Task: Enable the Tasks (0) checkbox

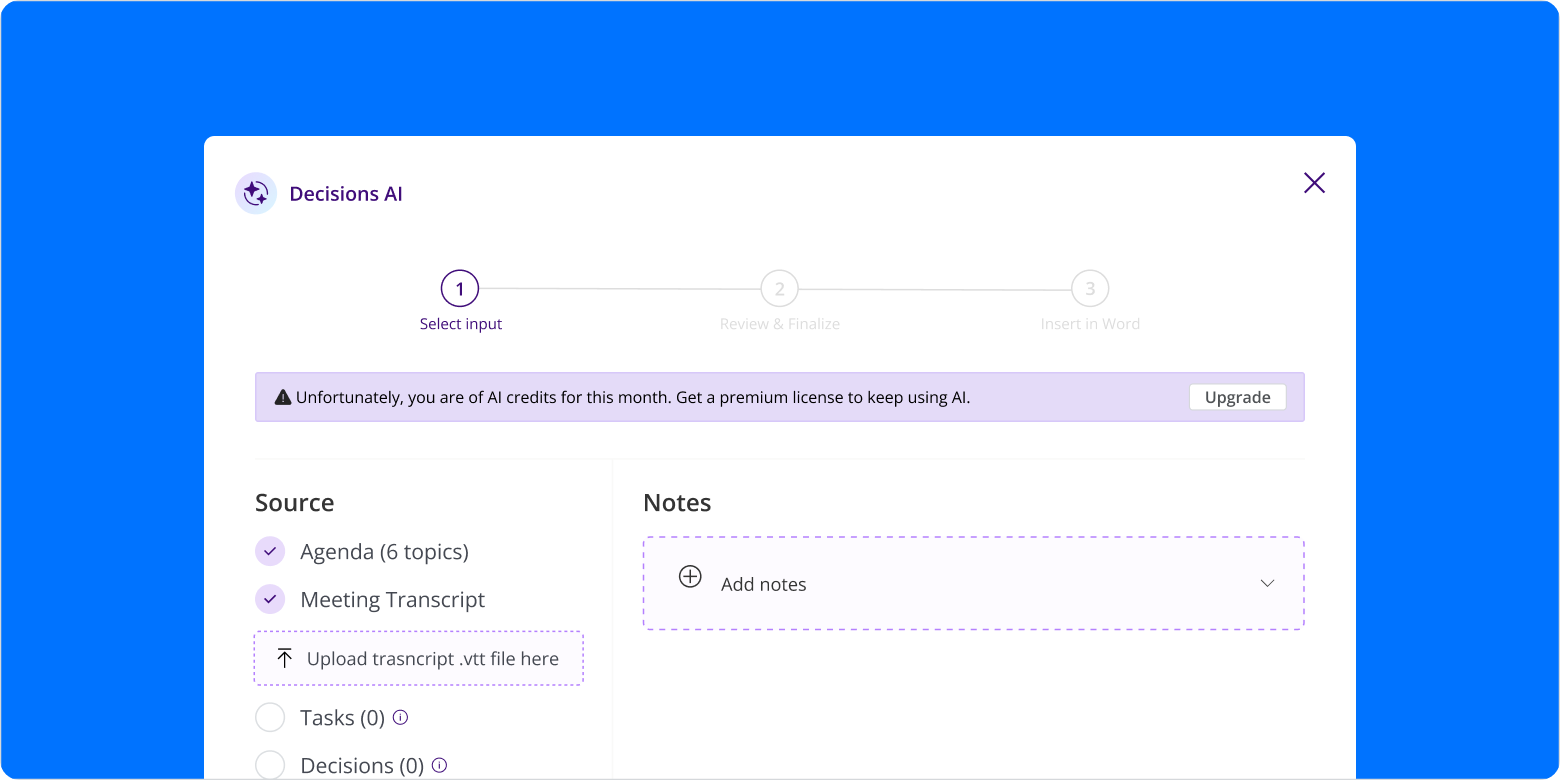Action: tap(270, 717)
